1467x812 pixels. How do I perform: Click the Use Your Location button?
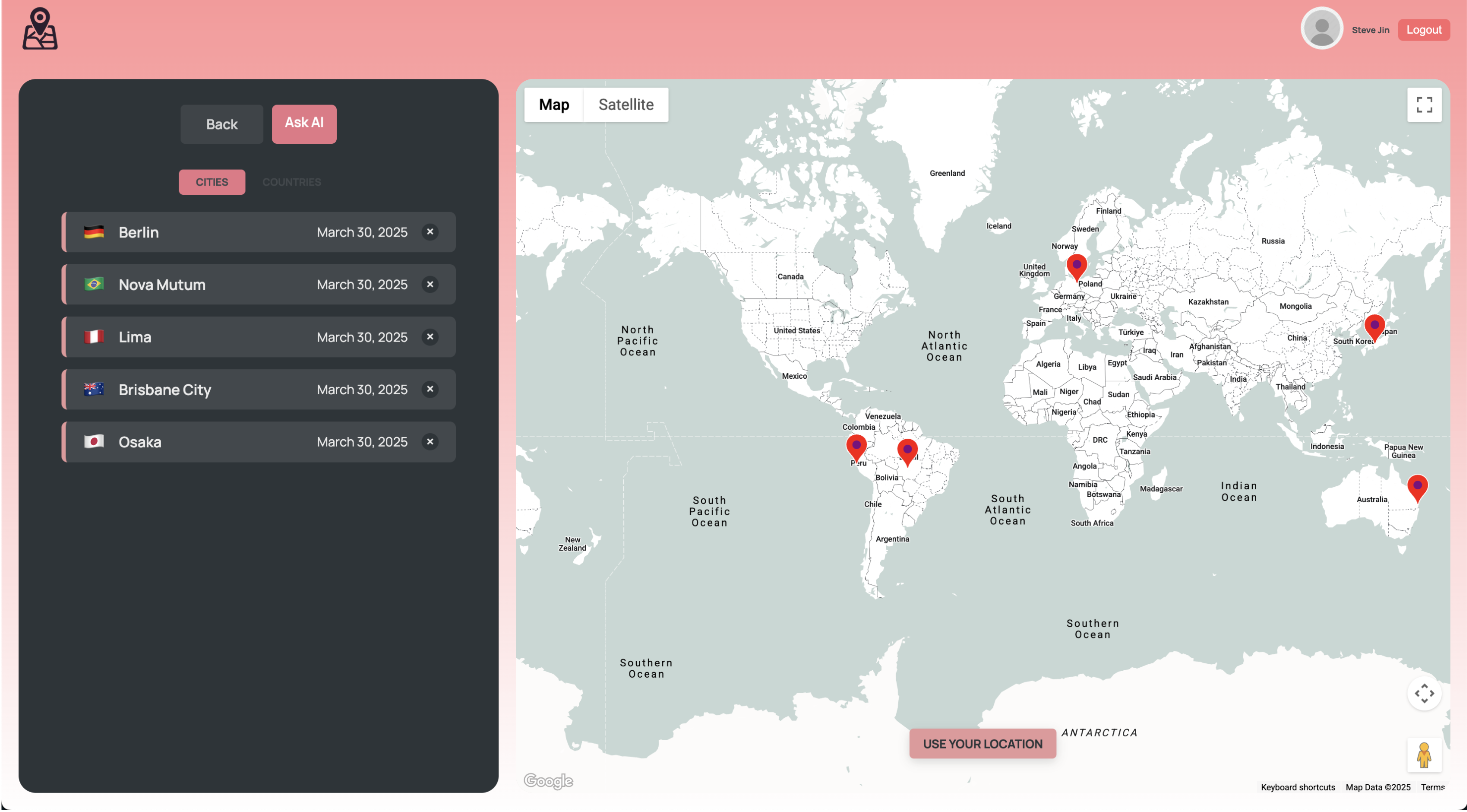(982, 744)
